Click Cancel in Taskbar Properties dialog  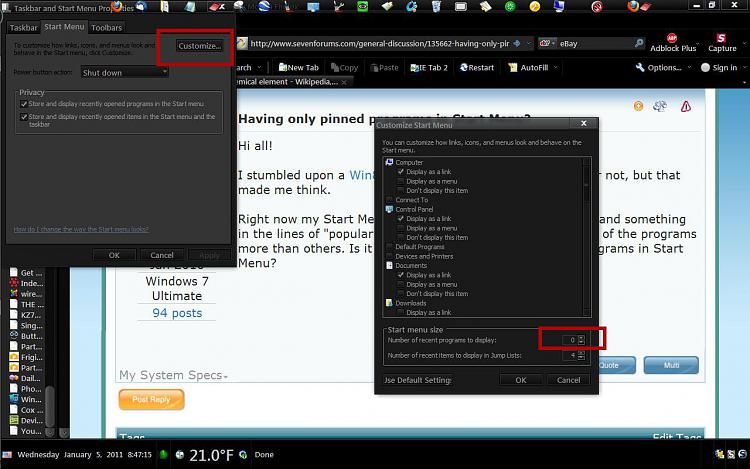point(162,255)
